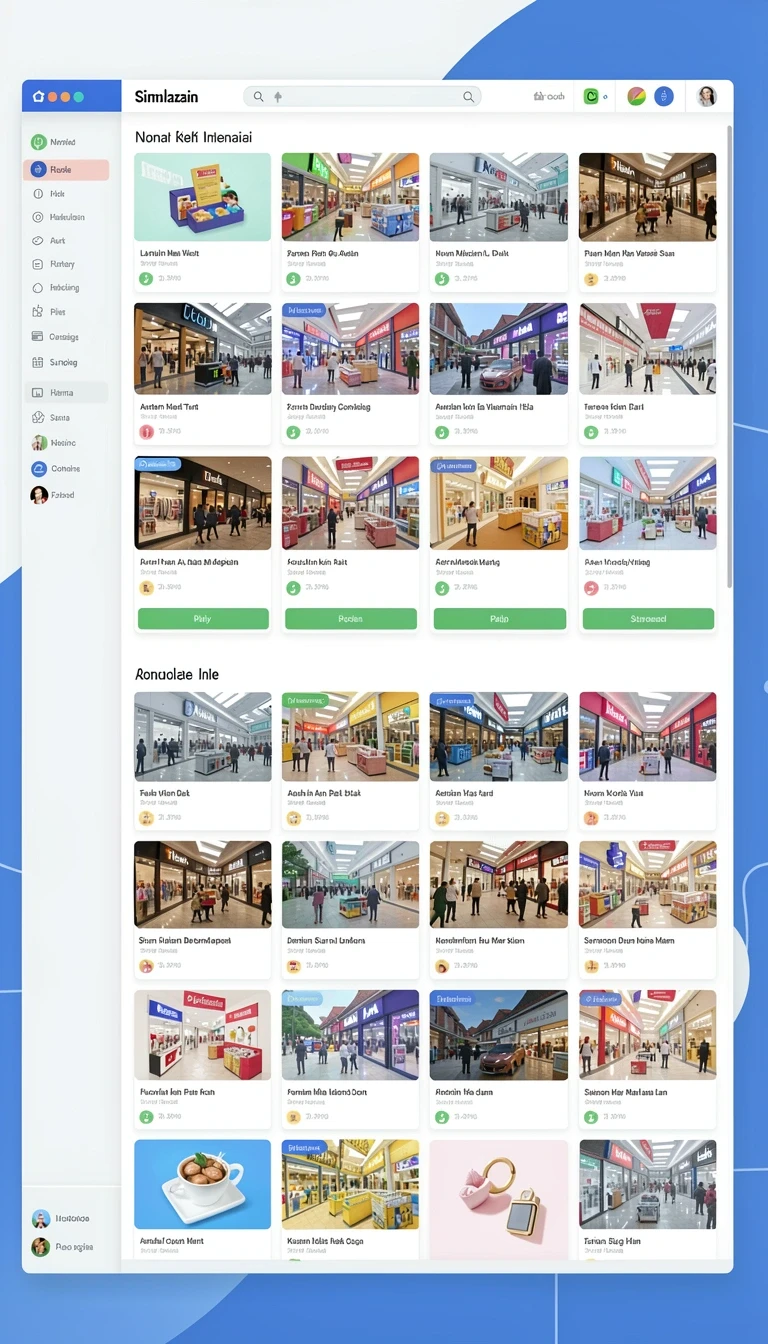The width and height of the screenshot is (768, 1344).
Task: Click the building icon next to 'ouch' in the header
Action: [x=538, y=97]
